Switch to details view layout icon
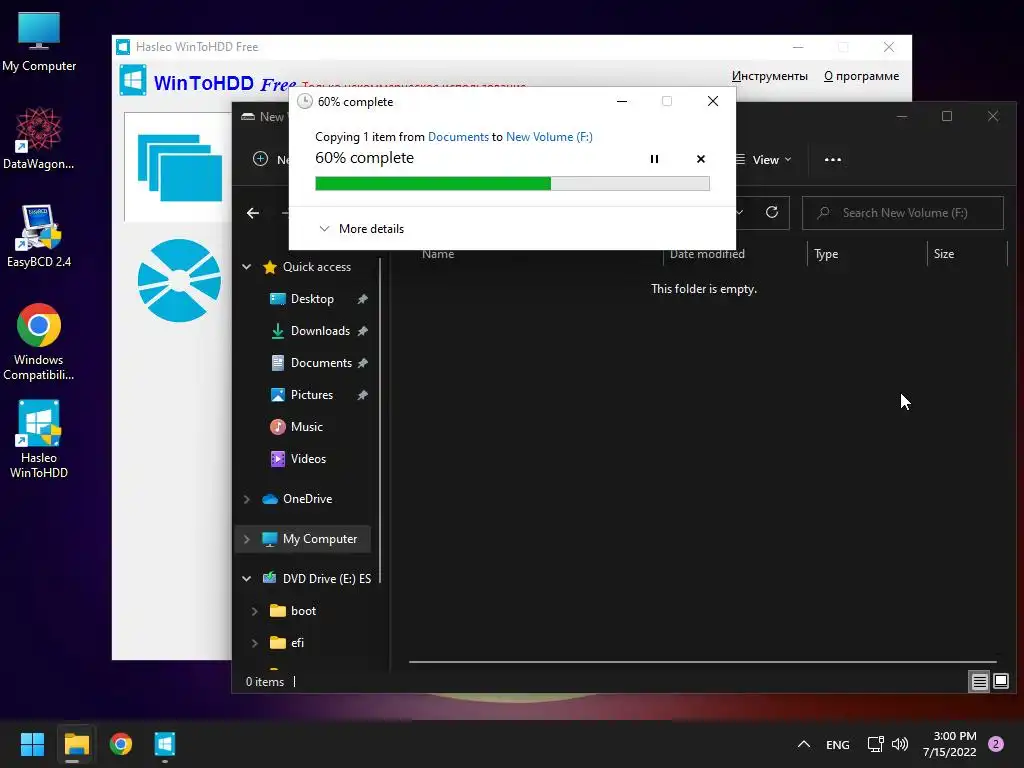This screenshot has width=1024, height=768. [x=979, y=682]
